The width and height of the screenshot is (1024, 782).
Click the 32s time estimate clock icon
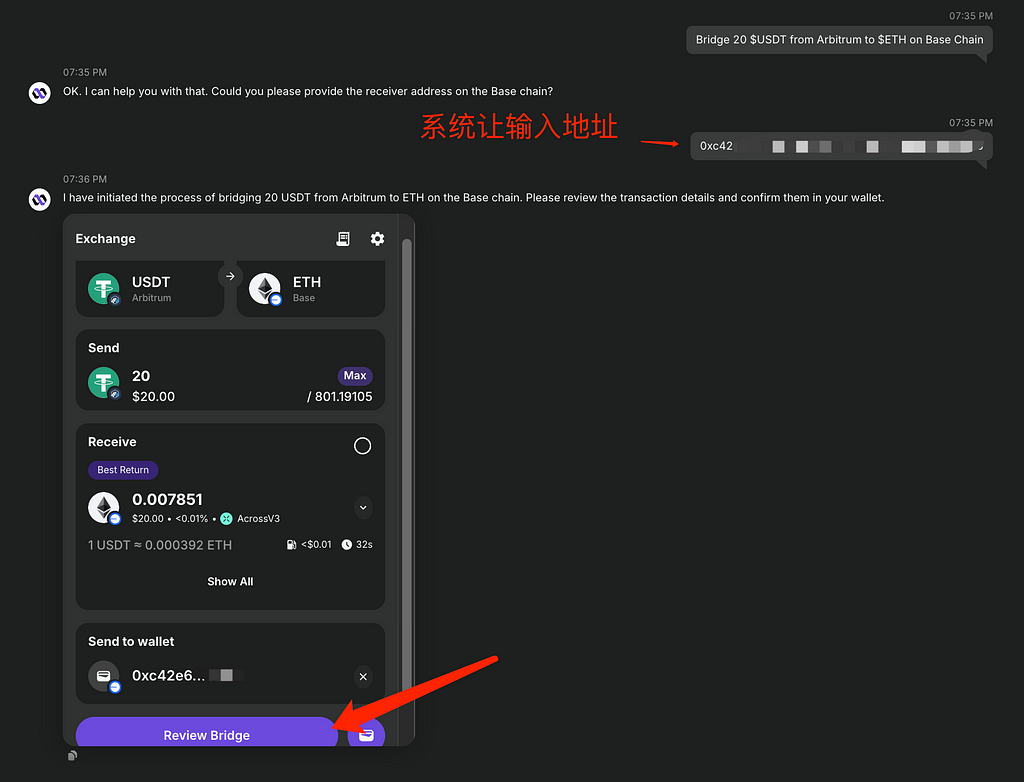pyautogui.click(x=347, y=545)
